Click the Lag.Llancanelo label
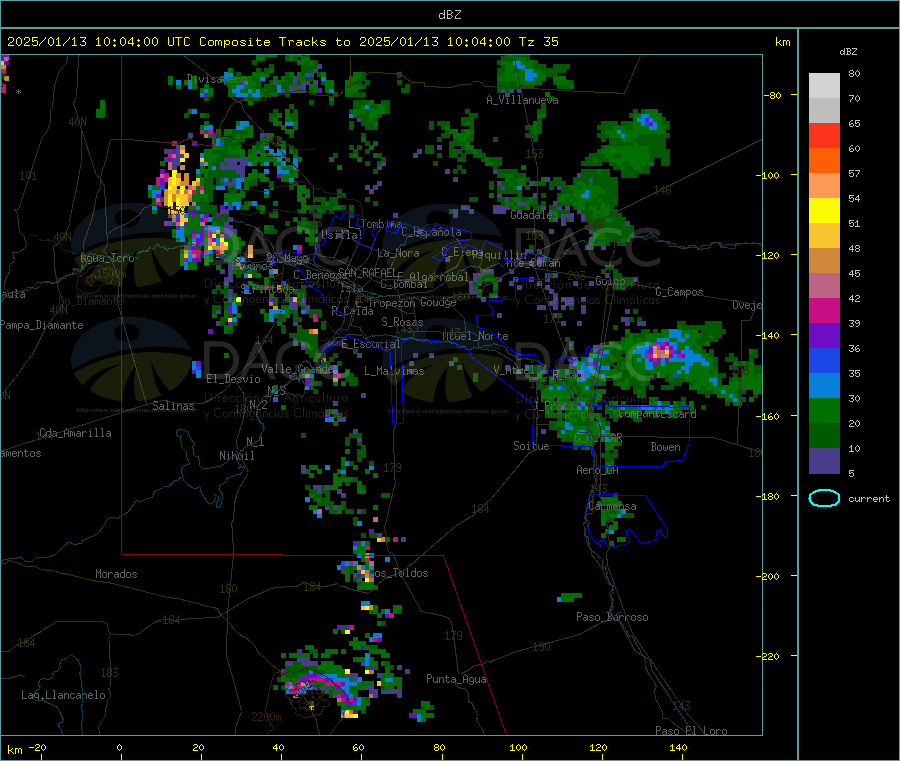Screen dimensions: 900x761 [x=63, y=695]
